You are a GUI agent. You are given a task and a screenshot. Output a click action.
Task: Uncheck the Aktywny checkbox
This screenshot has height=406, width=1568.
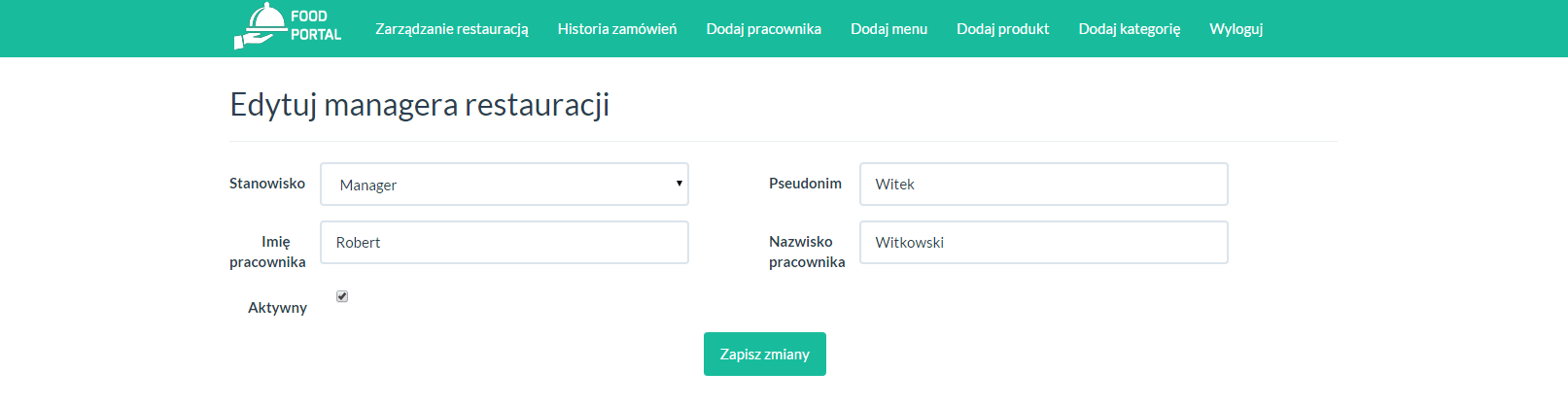click(x=342, y=296)
